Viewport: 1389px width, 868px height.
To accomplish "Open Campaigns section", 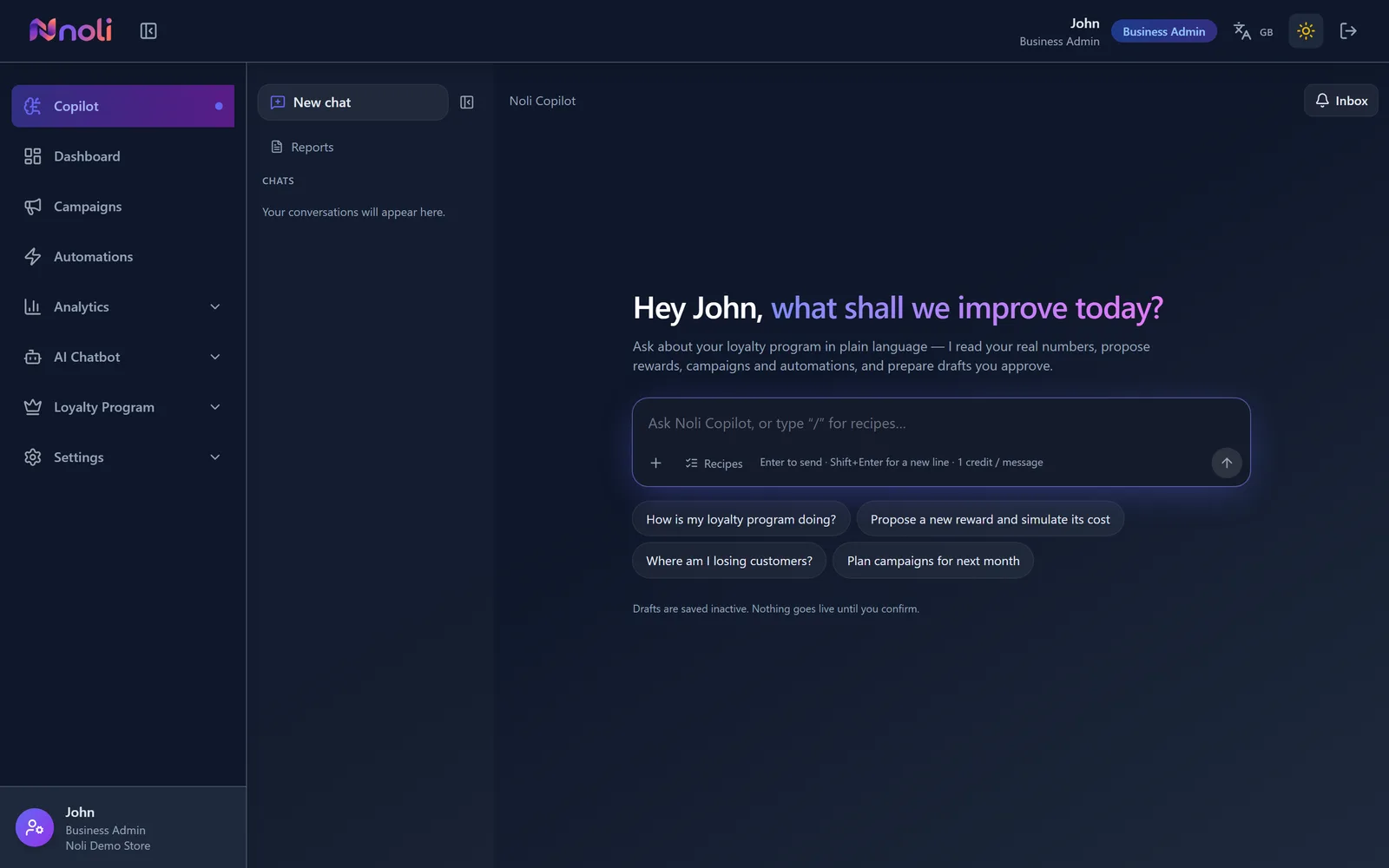I will coord(123,207).
